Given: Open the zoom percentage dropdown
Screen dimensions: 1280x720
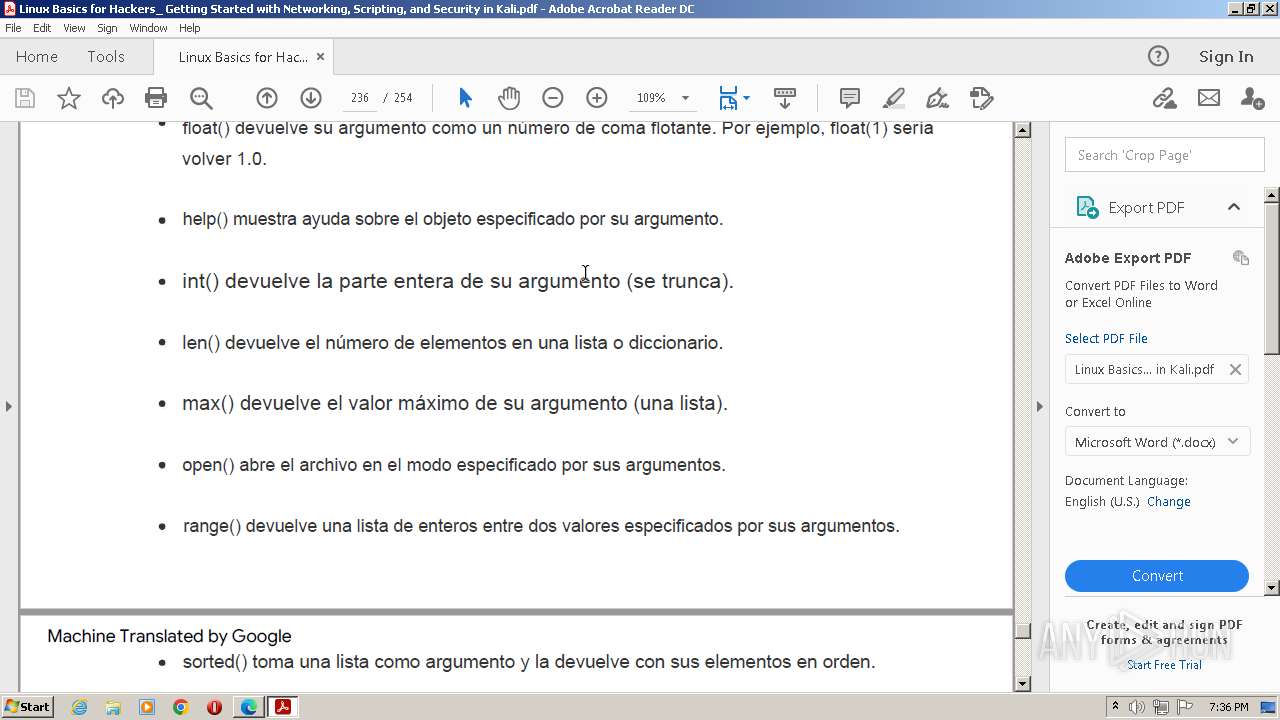Looking at the screenshot, I should click(685, 98).
